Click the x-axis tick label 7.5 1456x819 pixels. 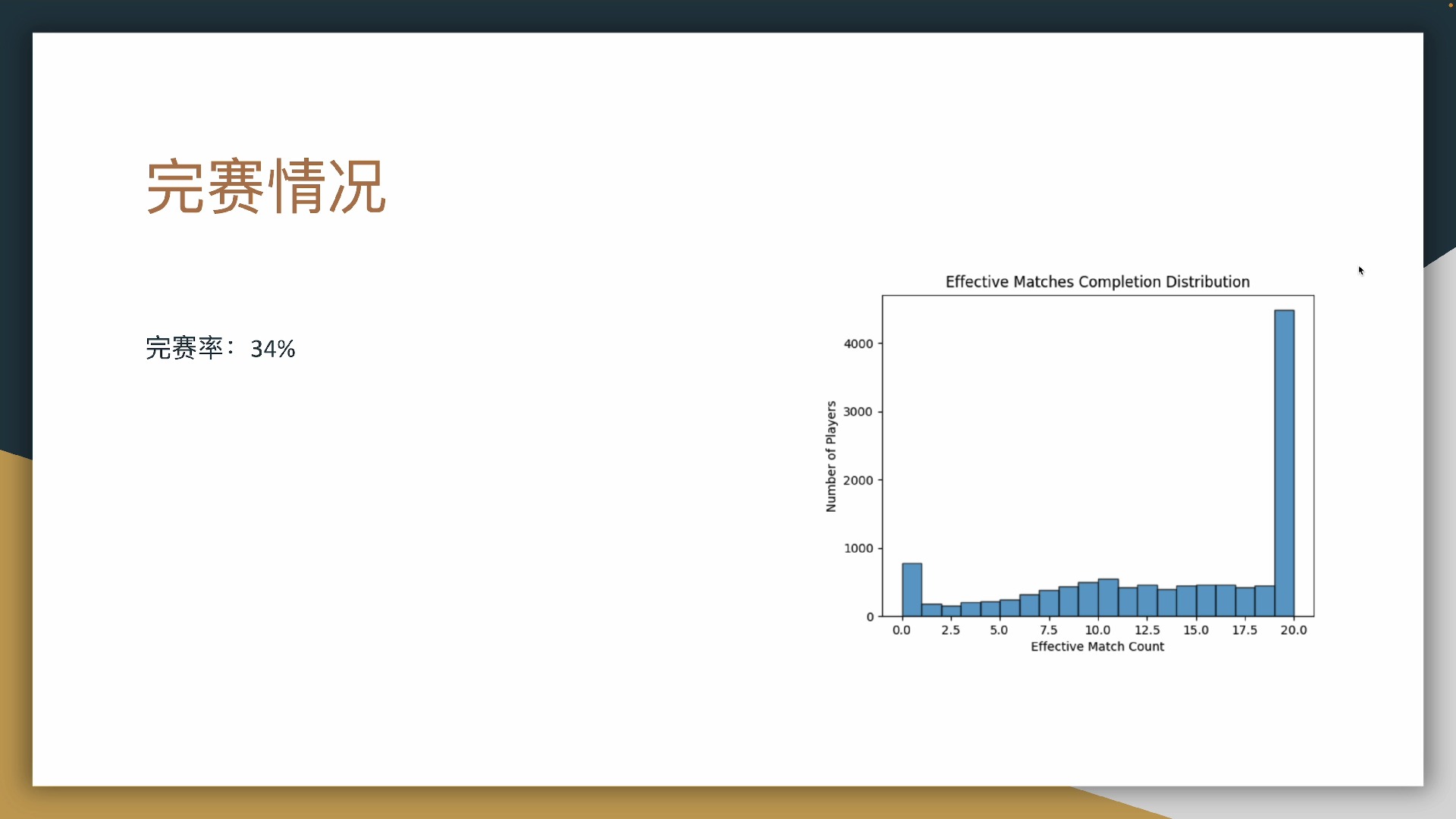pyautogui.click(x=1048, y=630)
